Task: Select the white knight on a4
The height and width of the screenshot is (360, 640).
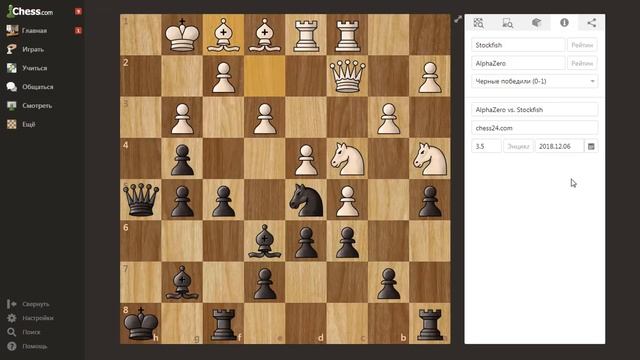Action: click(x=430, y=158)
